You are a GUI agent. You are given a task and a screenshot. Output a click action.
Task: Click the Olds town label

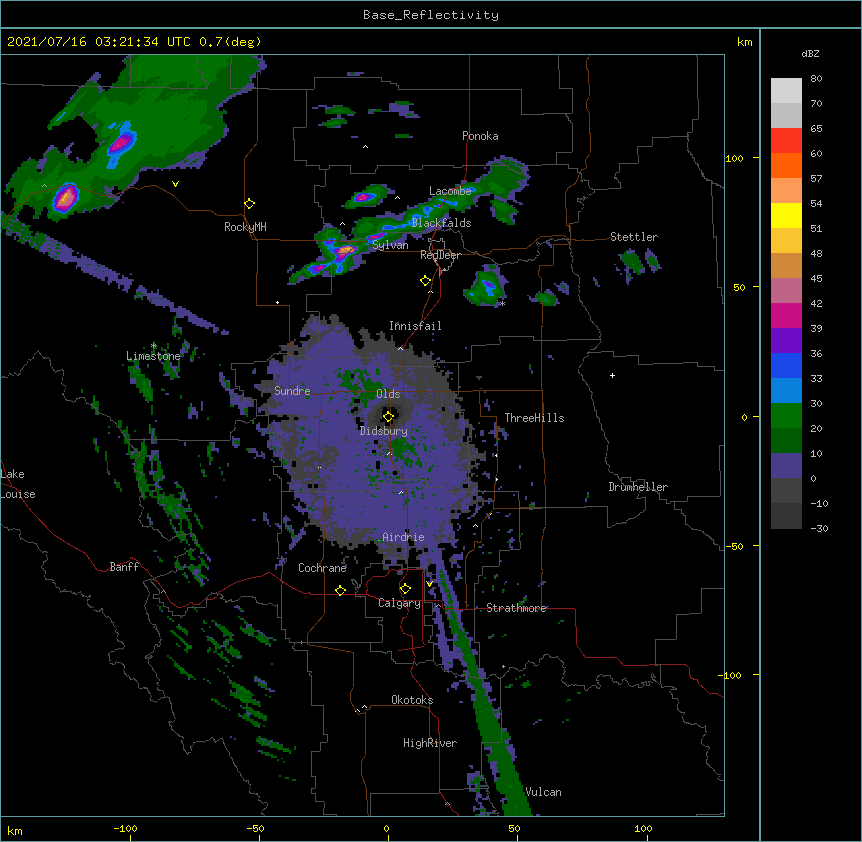tap(388, 394)
